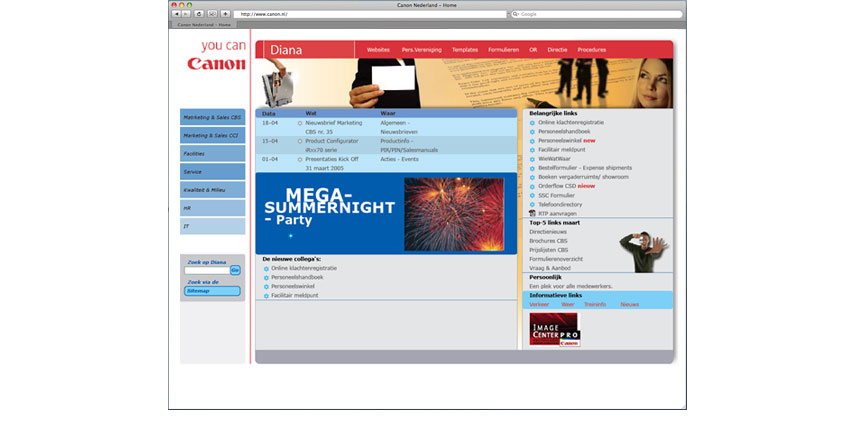Click the MEGA-SUMMERNIGHT Party banner text
The image size is (857, 425).
[329, 208]
